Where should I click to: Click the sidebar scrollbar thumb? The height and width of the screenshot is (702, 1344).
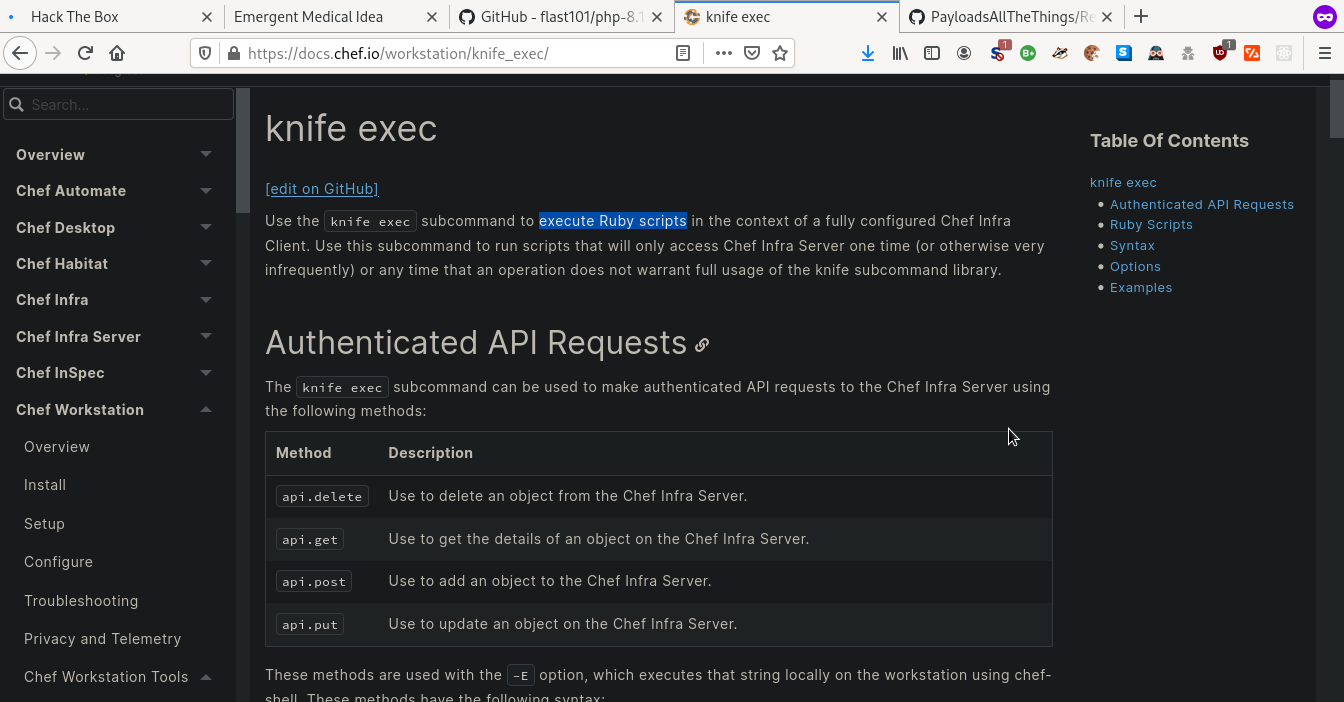coord(242,150)
